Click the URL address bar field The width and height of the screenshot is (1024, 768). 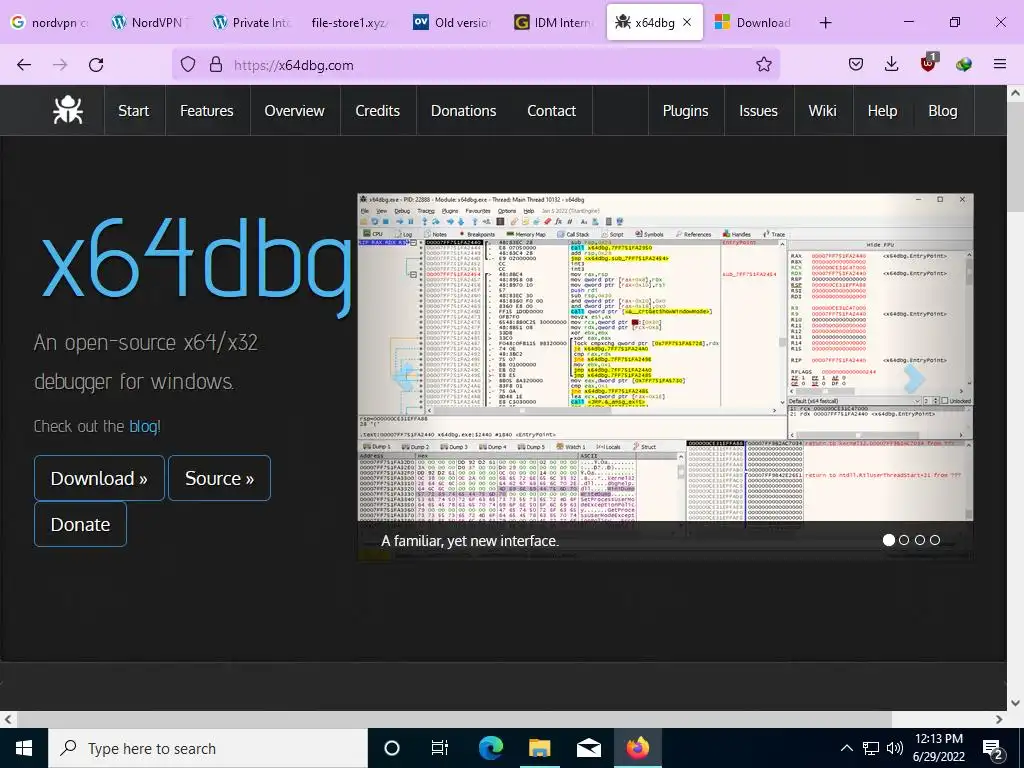pos(475,65)
